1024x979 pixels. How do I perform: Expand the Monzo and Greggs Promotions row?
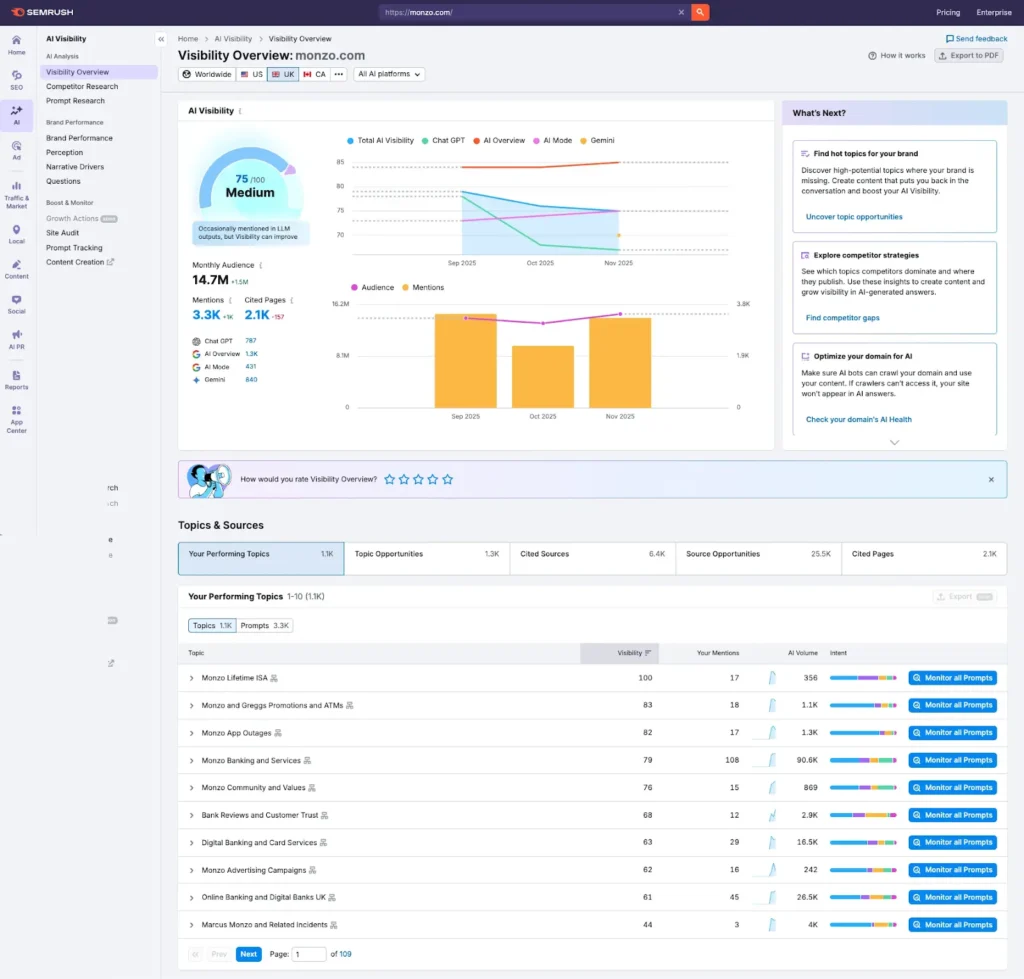click(191, 706)
